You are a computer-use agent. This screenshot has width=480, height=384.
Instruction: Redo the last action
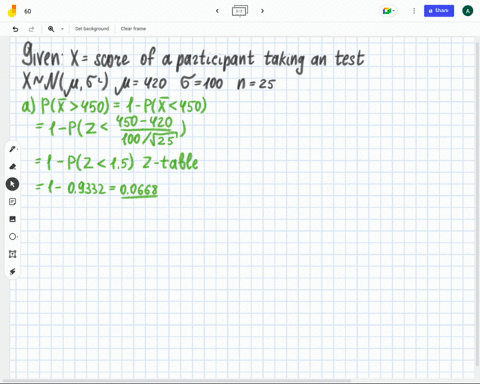click(x=31, y=29)
